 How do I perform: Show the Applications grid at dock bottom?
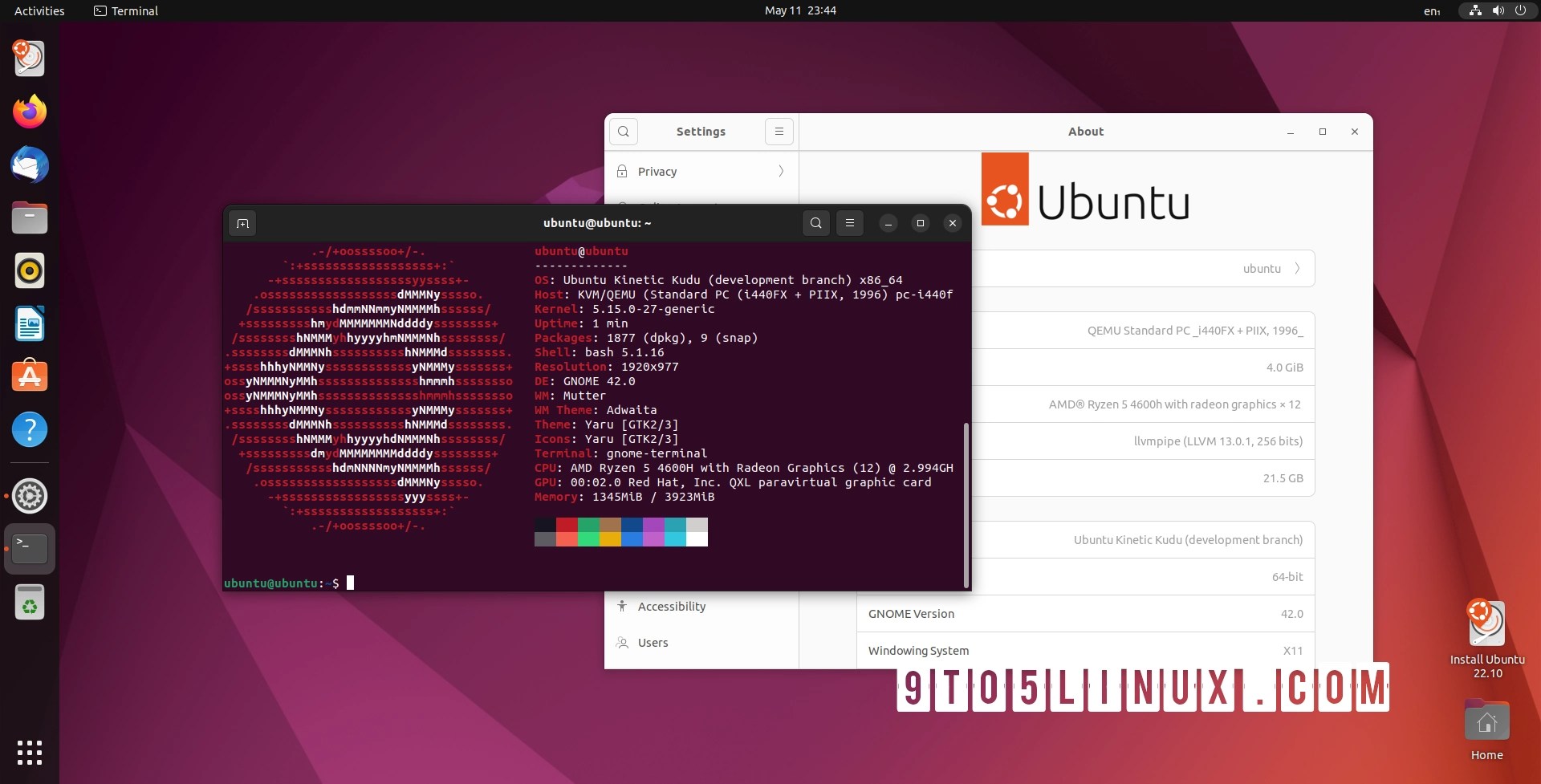(30, 753)
